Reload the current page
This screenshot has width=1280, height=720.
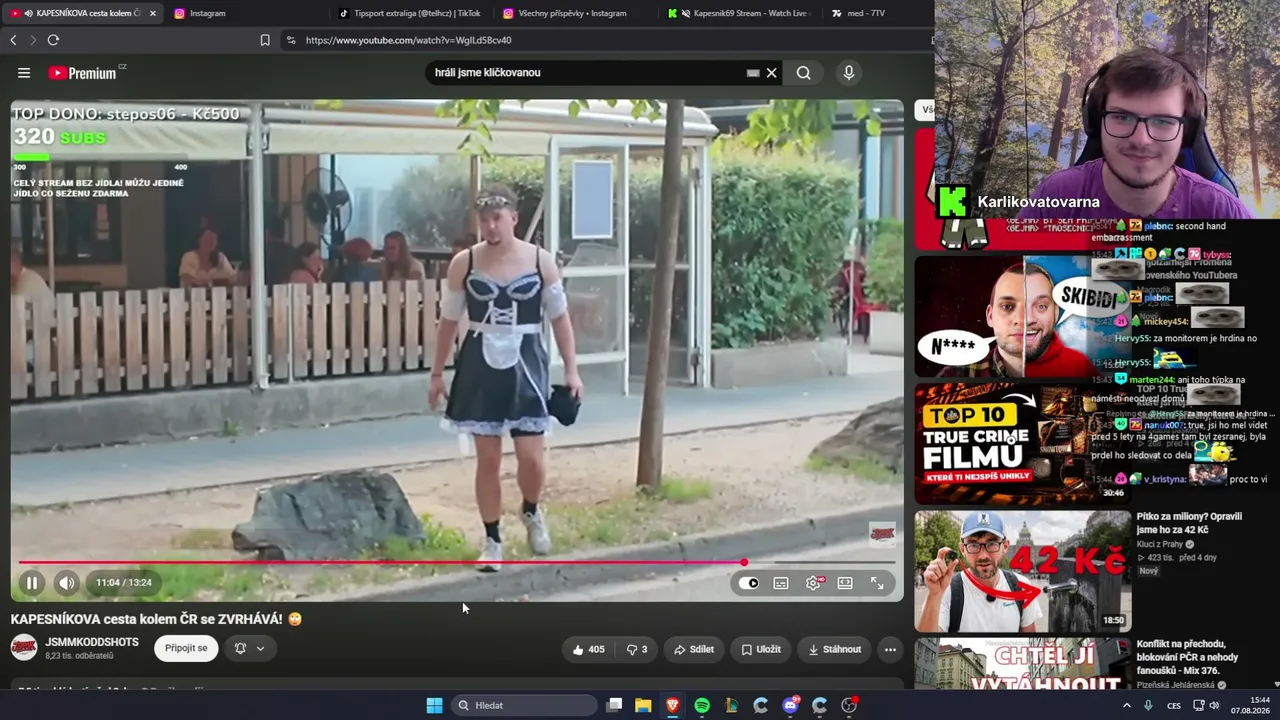53,40
